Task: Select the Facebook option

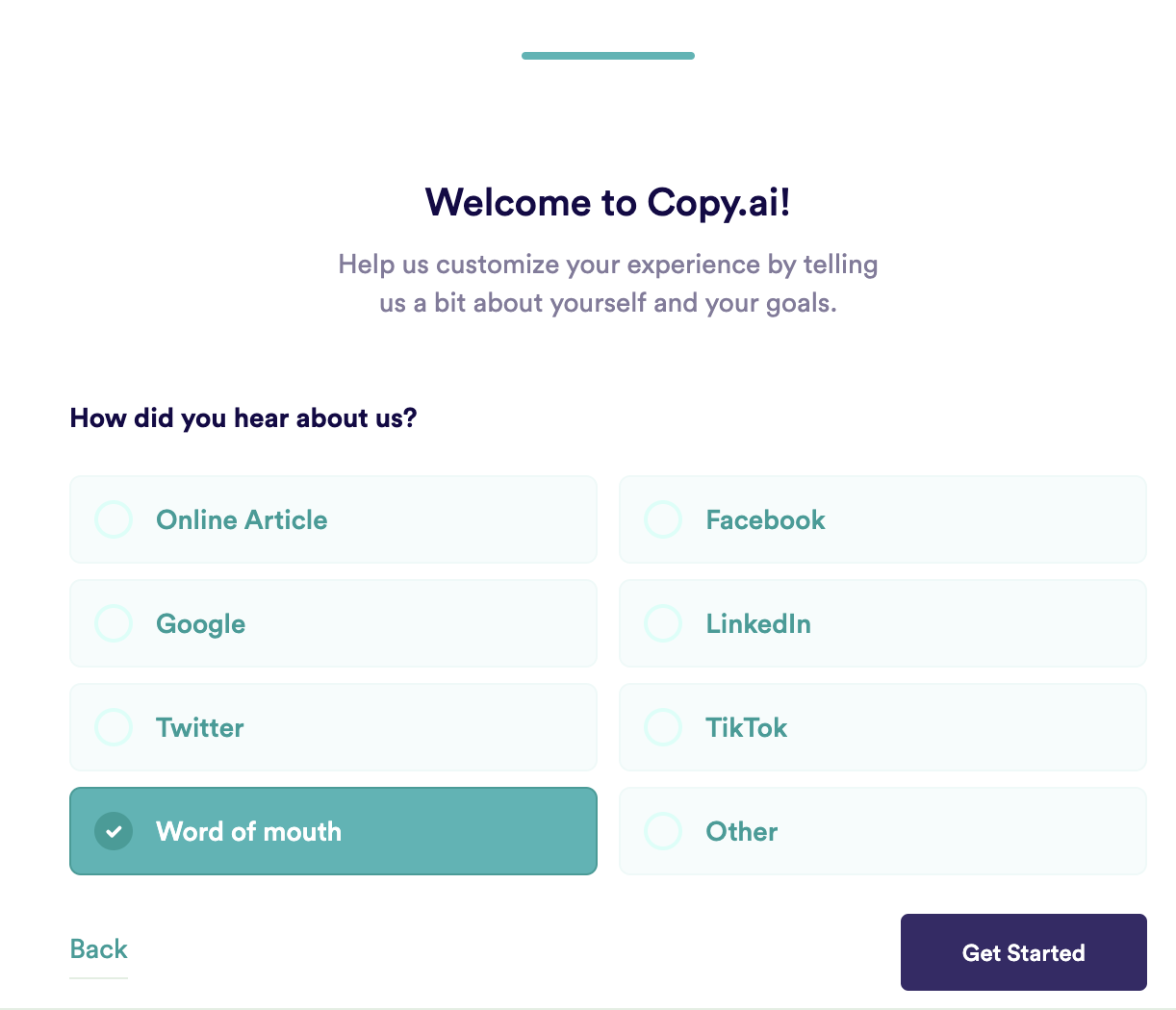Action: coord(882,519)
